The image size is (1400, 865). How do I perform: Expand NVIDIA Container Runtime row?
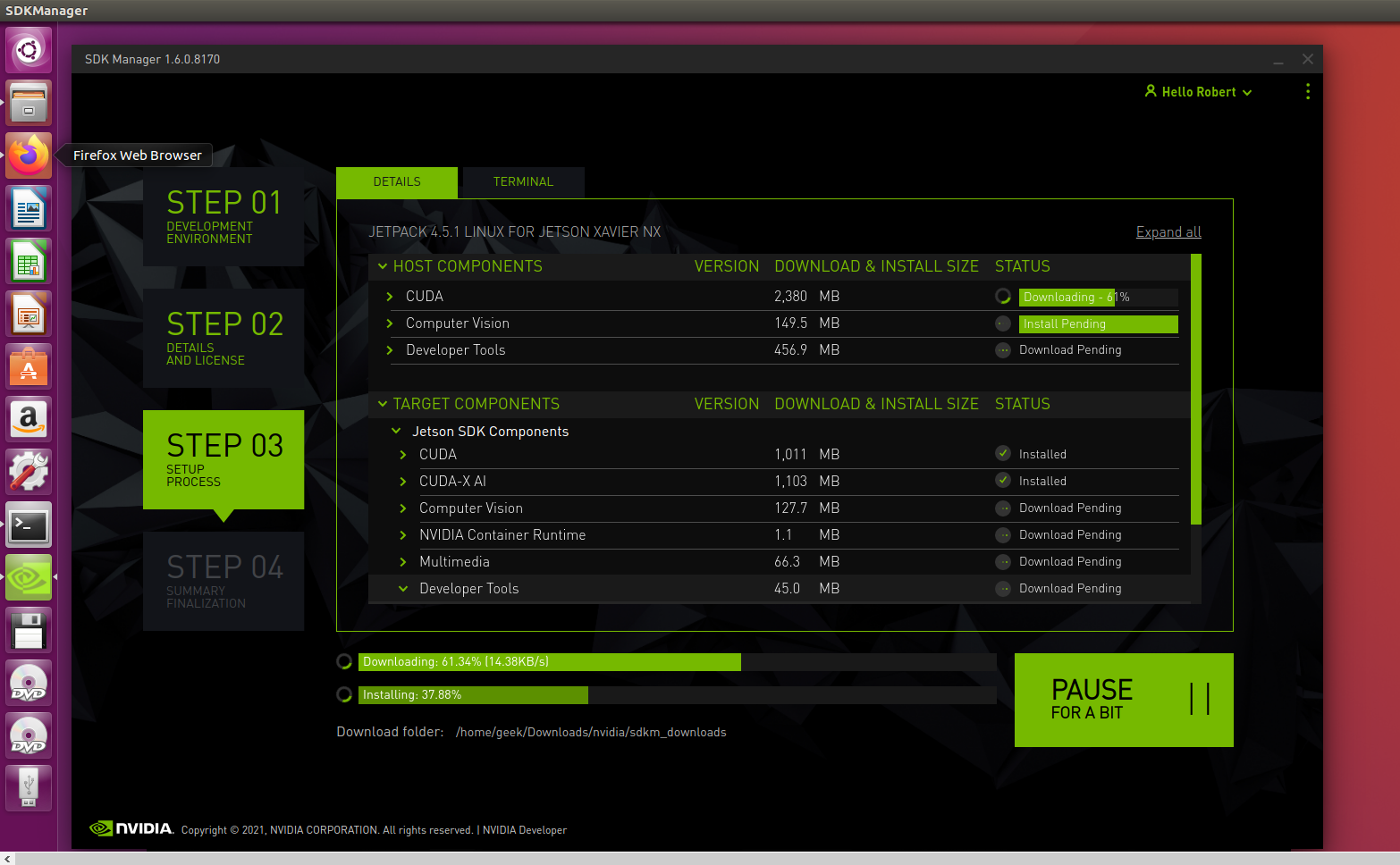[x=403, y=535]
